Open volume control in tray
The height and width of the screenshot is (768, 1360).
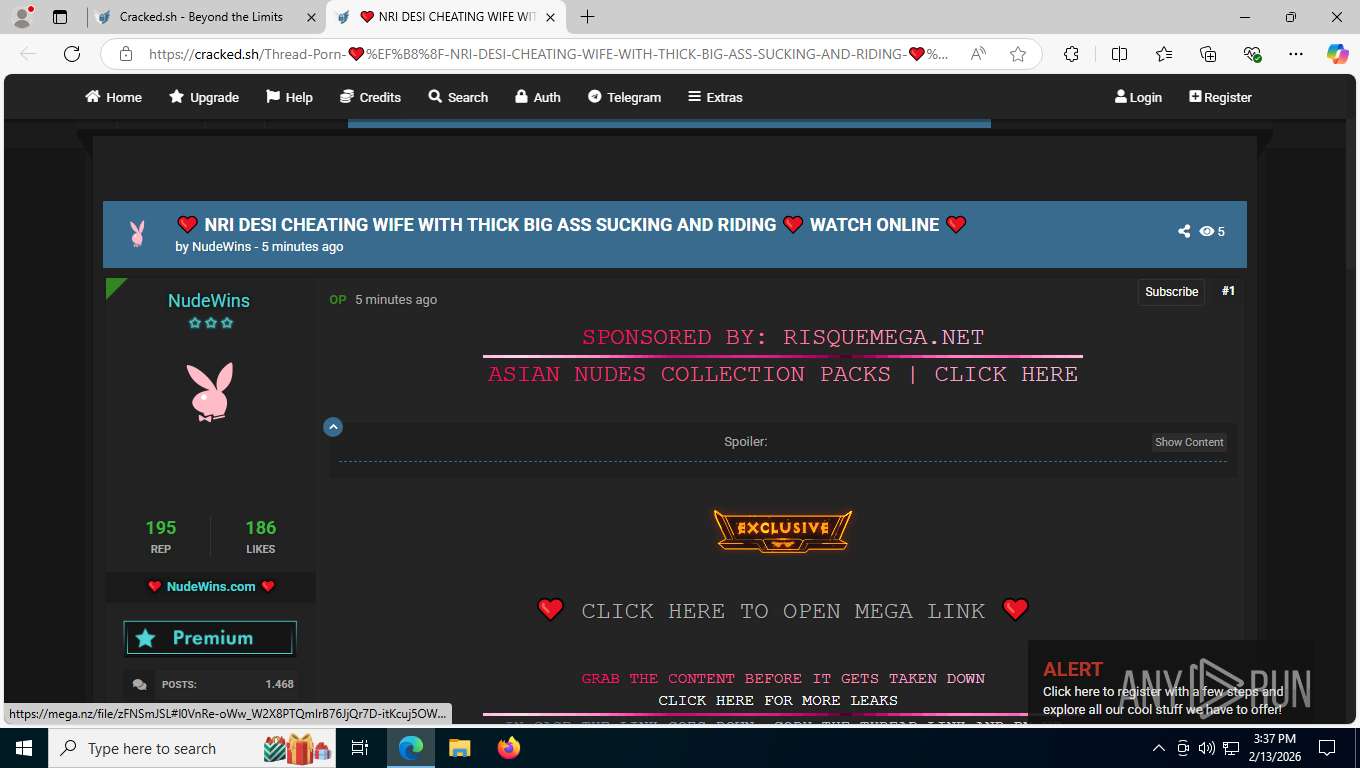(1206, 748)
